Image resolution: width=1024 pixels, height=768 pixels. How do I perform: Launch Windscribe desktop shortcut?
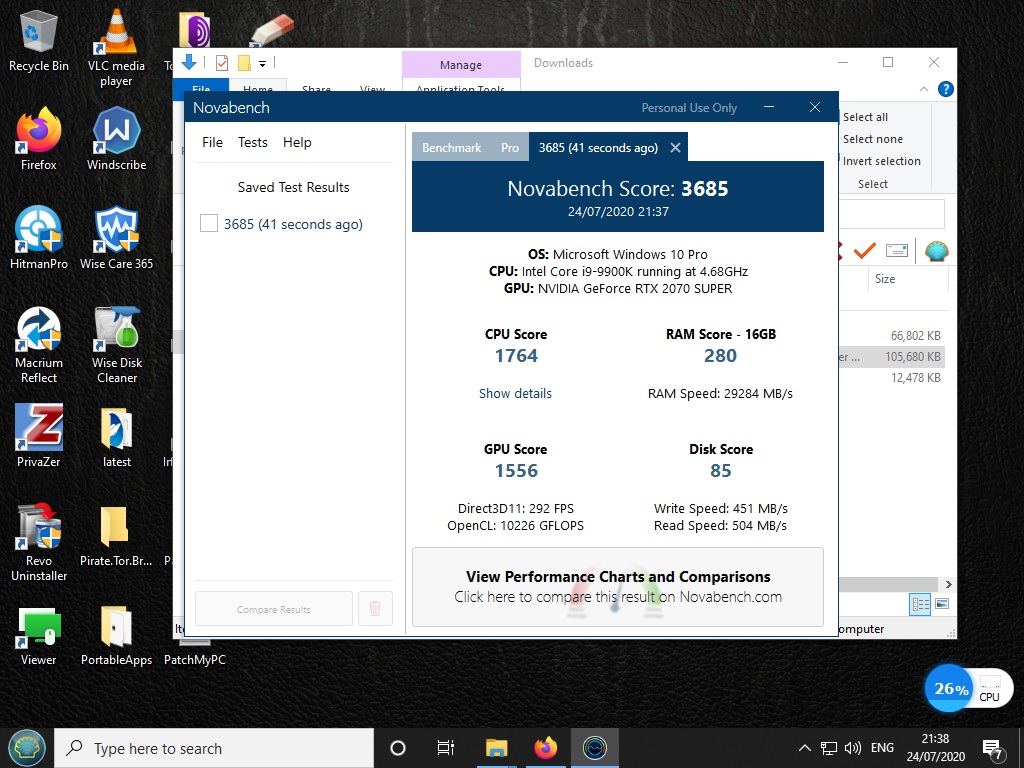point(116,140)
